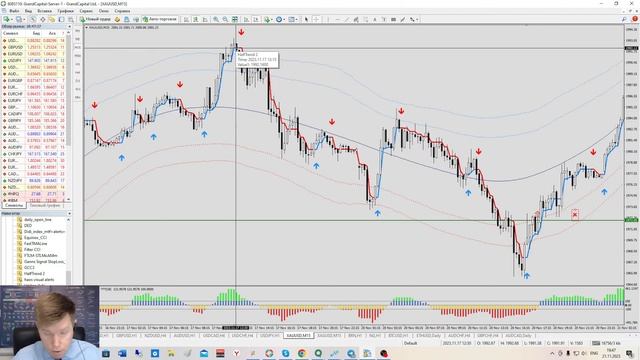Select GBPUSD row in Market Watch
This screenshot has height=360, width=640.
tap(33, 47)
